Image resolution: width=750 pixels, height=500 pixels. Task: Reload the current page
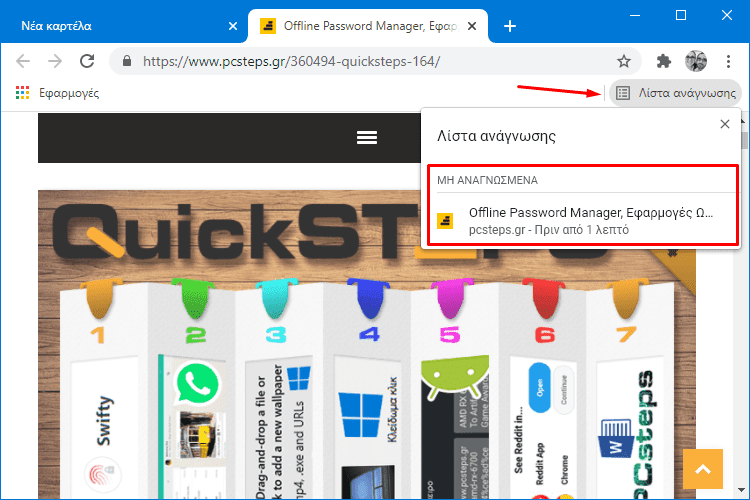87,61
